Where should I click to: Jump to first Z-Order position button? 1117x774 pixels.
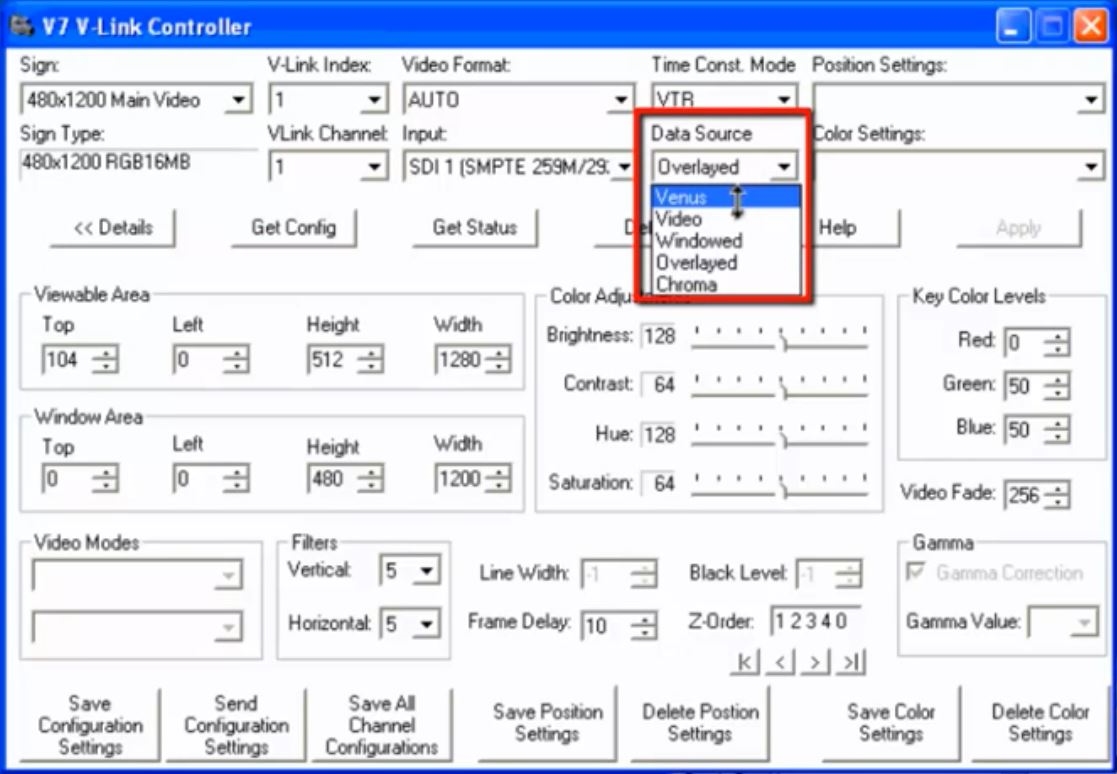(x=745, y=662)
